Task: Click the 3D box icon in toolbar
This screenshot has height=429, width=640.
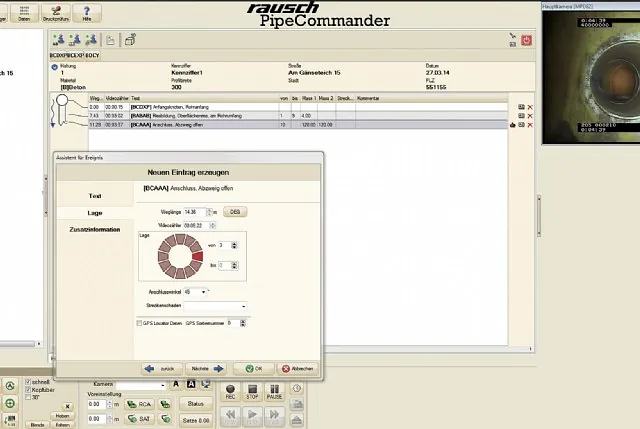Action: tap(130, 40)
